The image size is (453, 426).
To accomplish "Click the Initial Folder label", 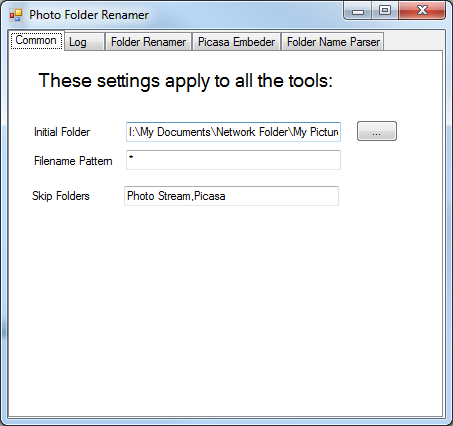I will click(62, 132).
